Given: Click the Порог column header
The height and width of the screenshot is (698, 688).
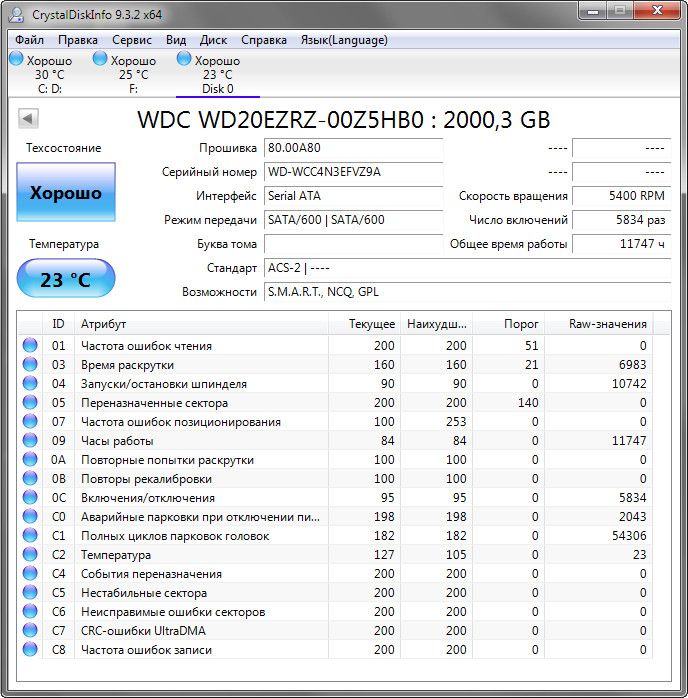Looking at the screenshot, I should pyautogui.click(x=509, y=324).
